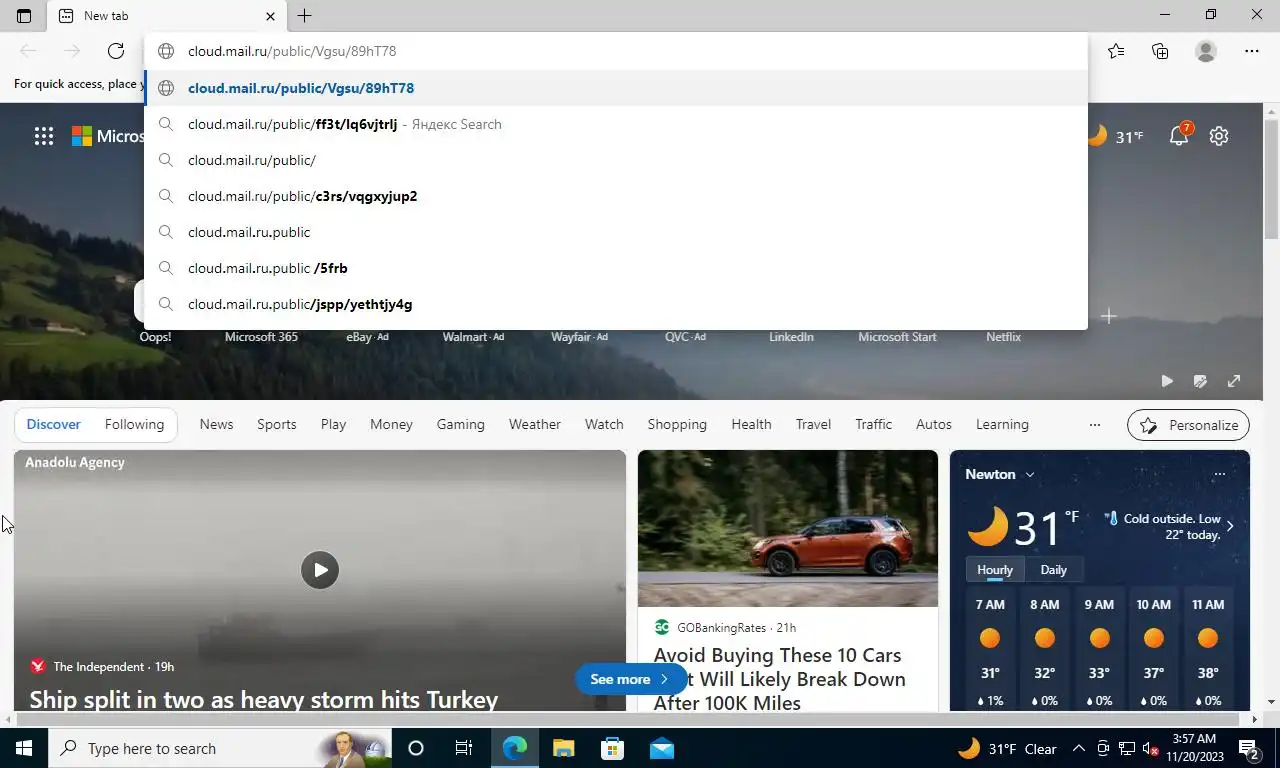Open the Microsoft 365 shortcut
1280x768 pixels.
(x=261, y=337)
